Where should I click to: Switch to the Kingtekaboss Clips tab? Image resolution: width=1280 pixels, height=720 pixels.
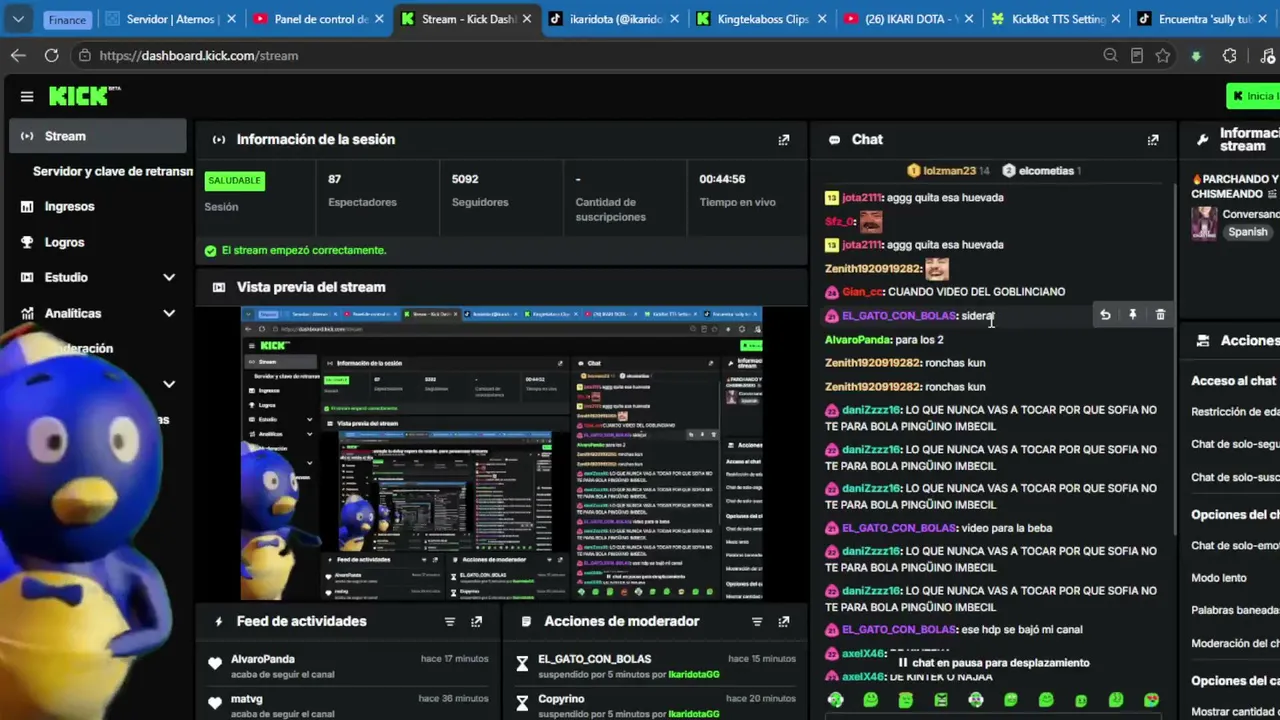tap(762, 19)
